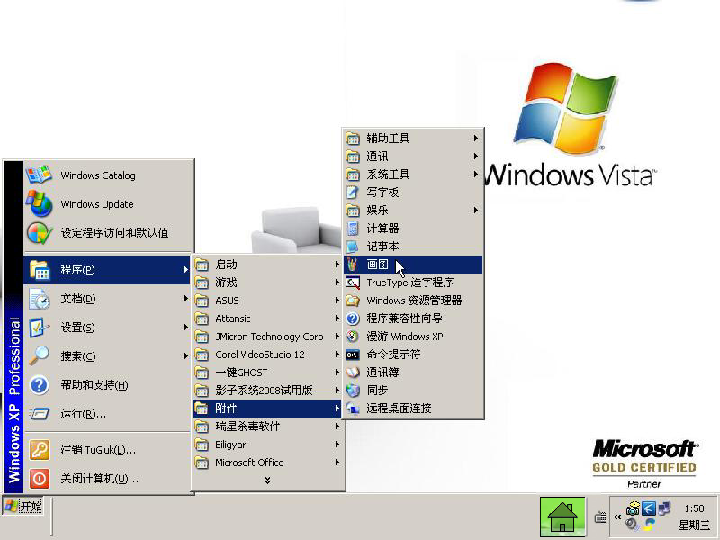Open the Eiligyar program folder
This screenshot has width=720, height=540.
tap(267, 444)
